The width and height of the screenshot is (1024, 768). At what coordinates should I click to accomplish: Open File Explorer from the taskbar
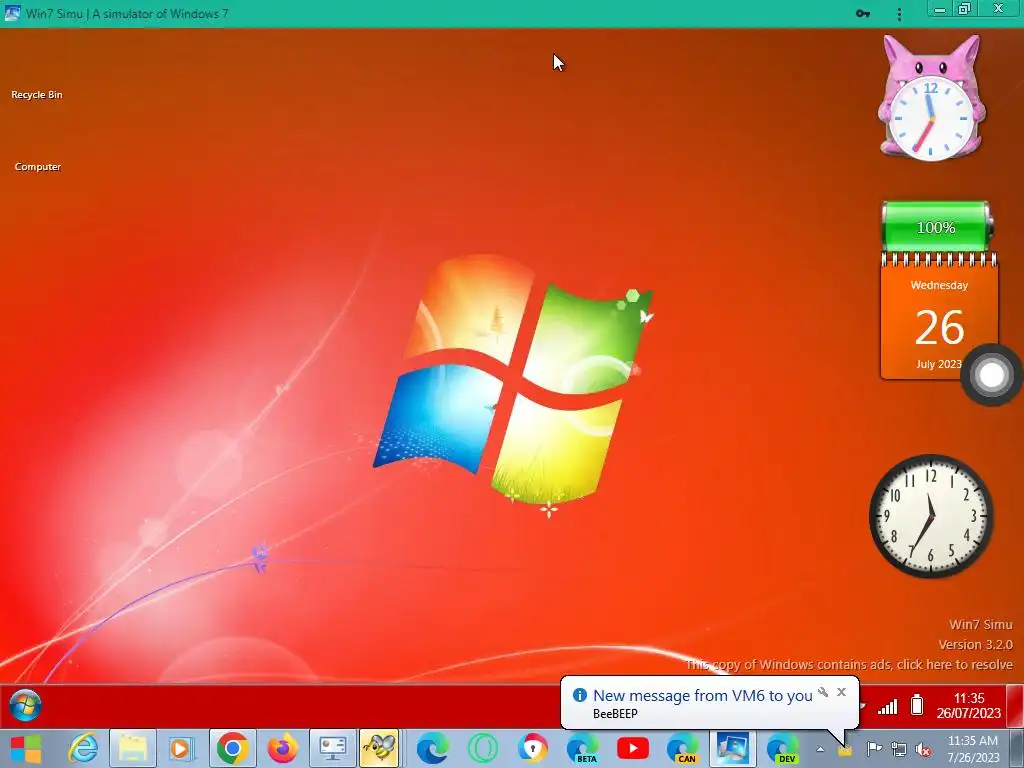pos(133,748)
